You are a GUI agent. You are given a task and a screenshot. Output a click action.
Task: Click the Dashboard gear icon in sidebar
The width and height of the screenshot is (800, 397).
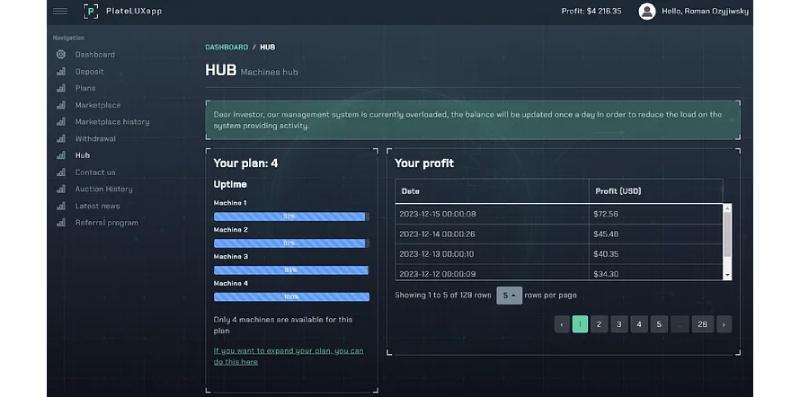pos(61,54)
